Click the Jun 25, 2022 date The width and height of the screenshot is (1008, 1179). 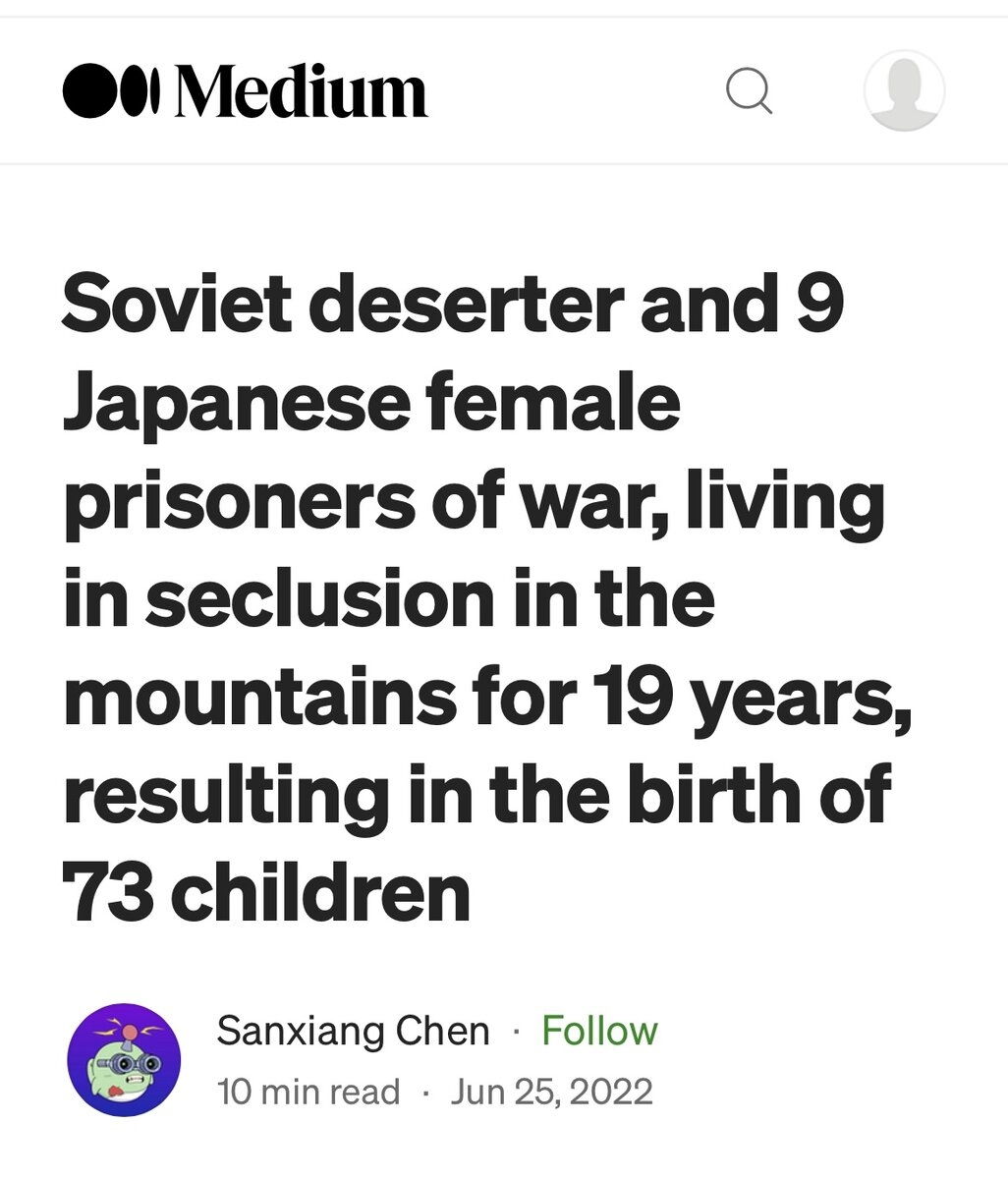[555, 1090]
